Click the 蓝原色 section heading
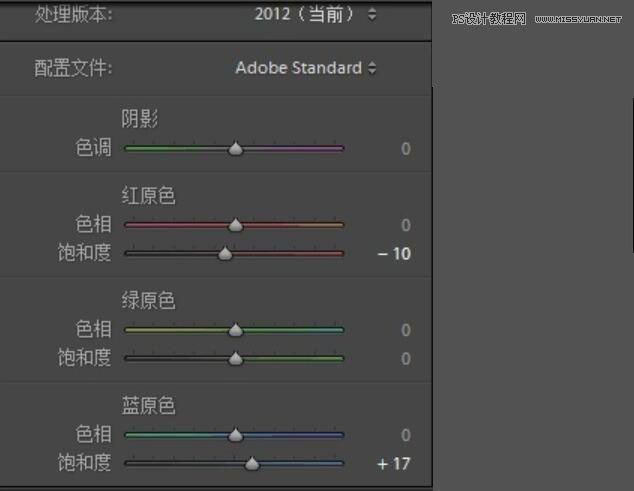 coord(148,406)
